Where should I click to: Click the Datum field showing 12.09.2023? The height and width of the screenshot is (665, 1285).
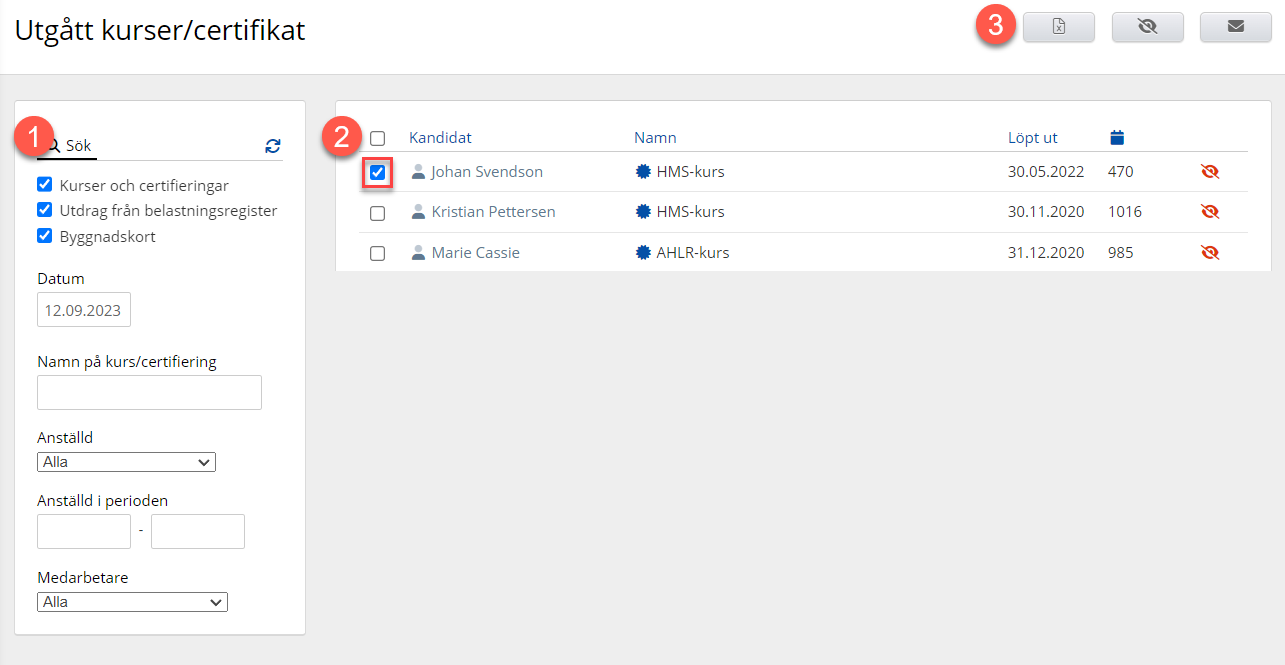[x=83, y=310]
